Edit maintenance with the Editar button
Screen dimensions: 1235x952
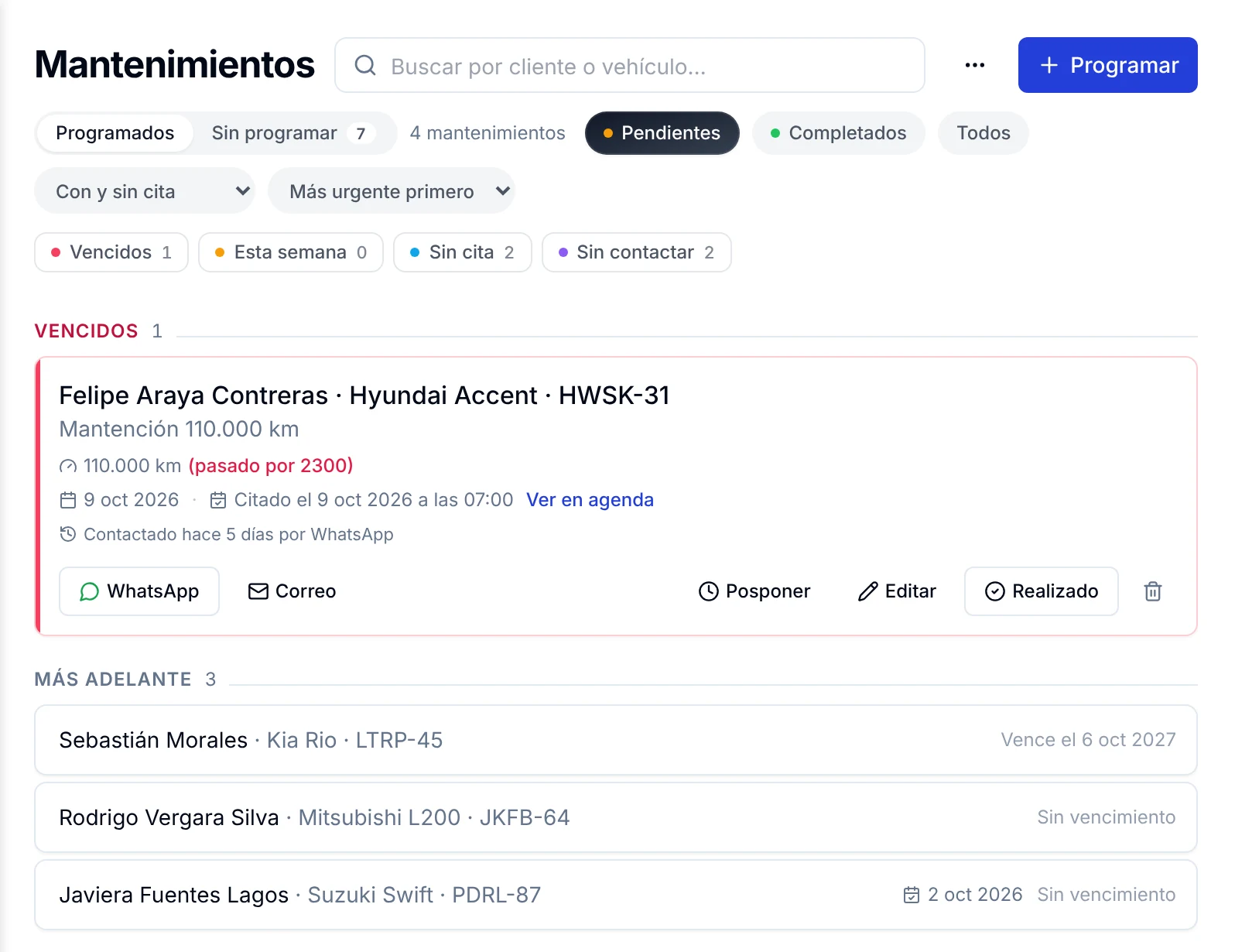pyautogui.click(x=898, y=591)
